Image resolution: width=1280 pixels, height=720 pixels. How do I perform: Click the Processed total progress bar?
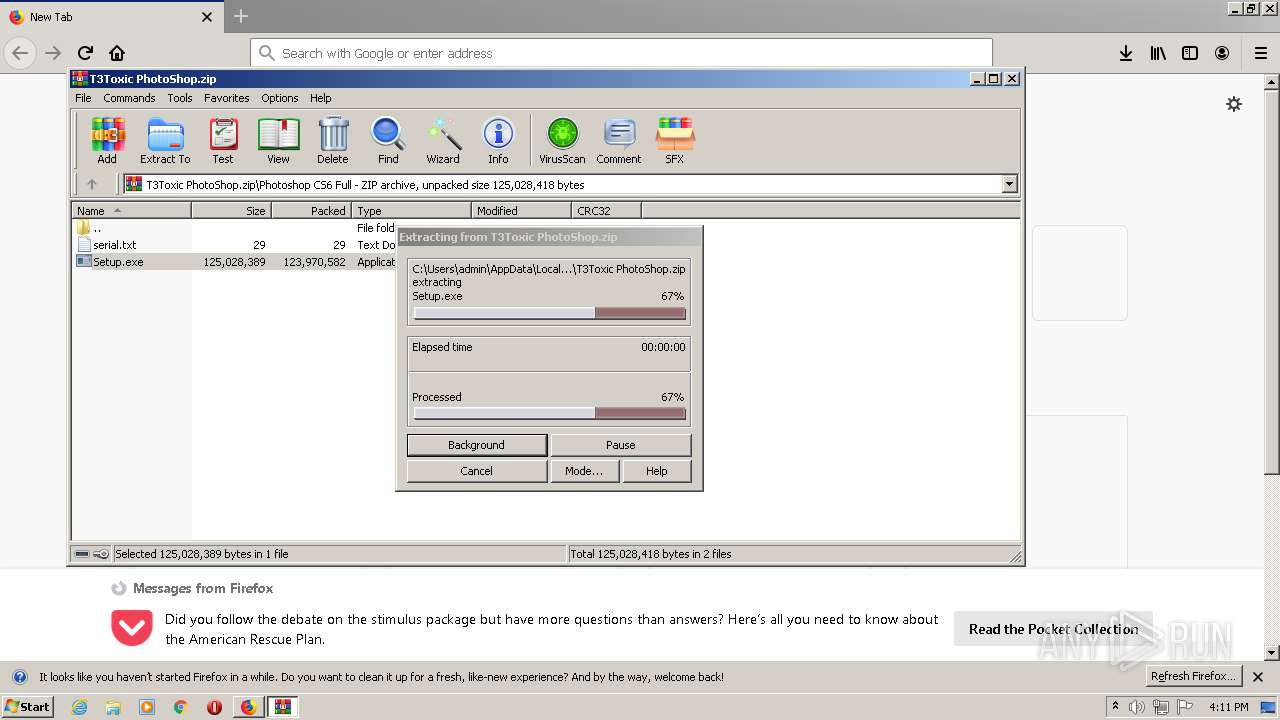tap(550, 413)
